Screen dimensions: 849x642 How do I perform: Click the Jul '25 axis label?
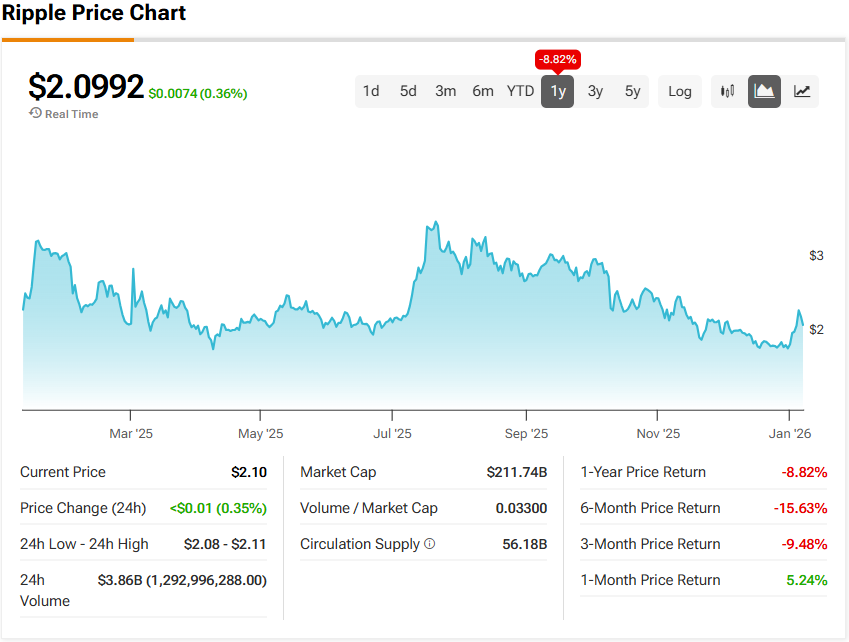(393, 434)
